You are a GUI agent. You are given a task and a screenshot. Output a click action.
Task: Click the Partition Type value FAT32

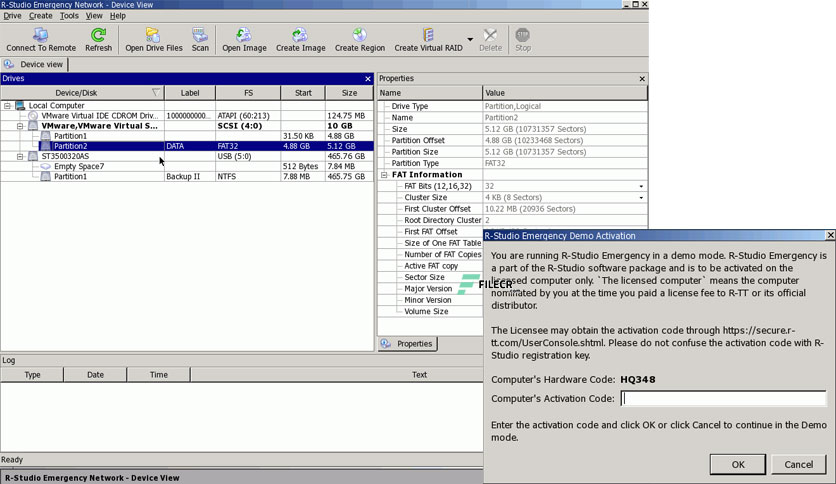pos(495,163)
